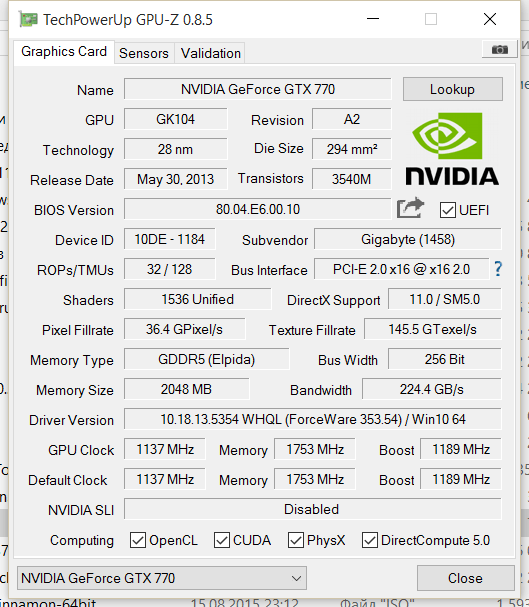Open the GPU selection dropdown
529x607 pixels.
tap(162, 578)
